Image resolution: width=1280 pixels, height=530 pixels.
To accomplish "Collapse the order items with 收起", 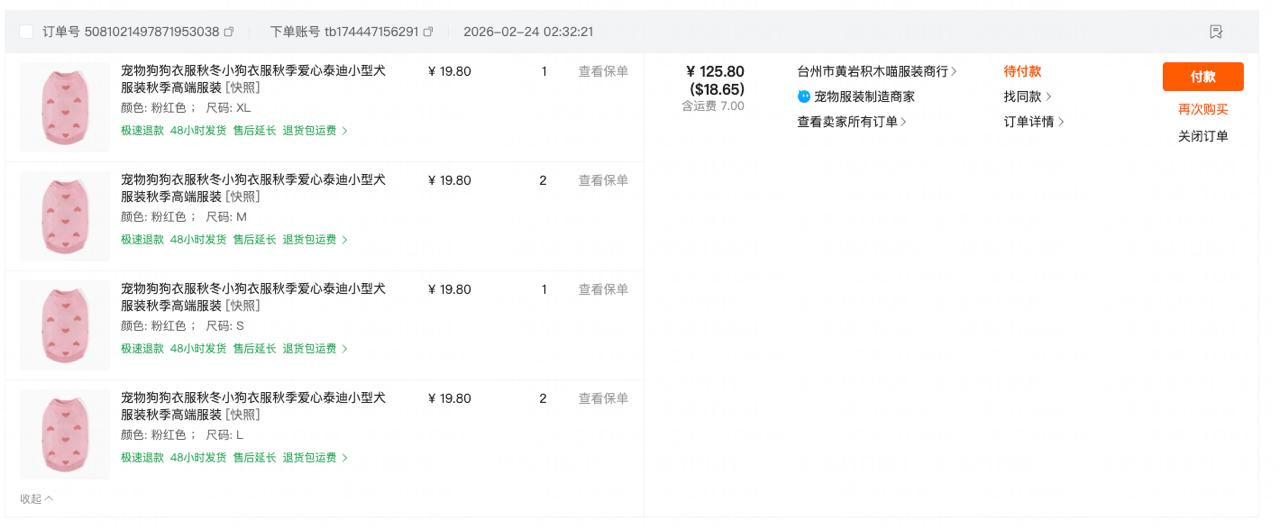I will pos(37,498).
